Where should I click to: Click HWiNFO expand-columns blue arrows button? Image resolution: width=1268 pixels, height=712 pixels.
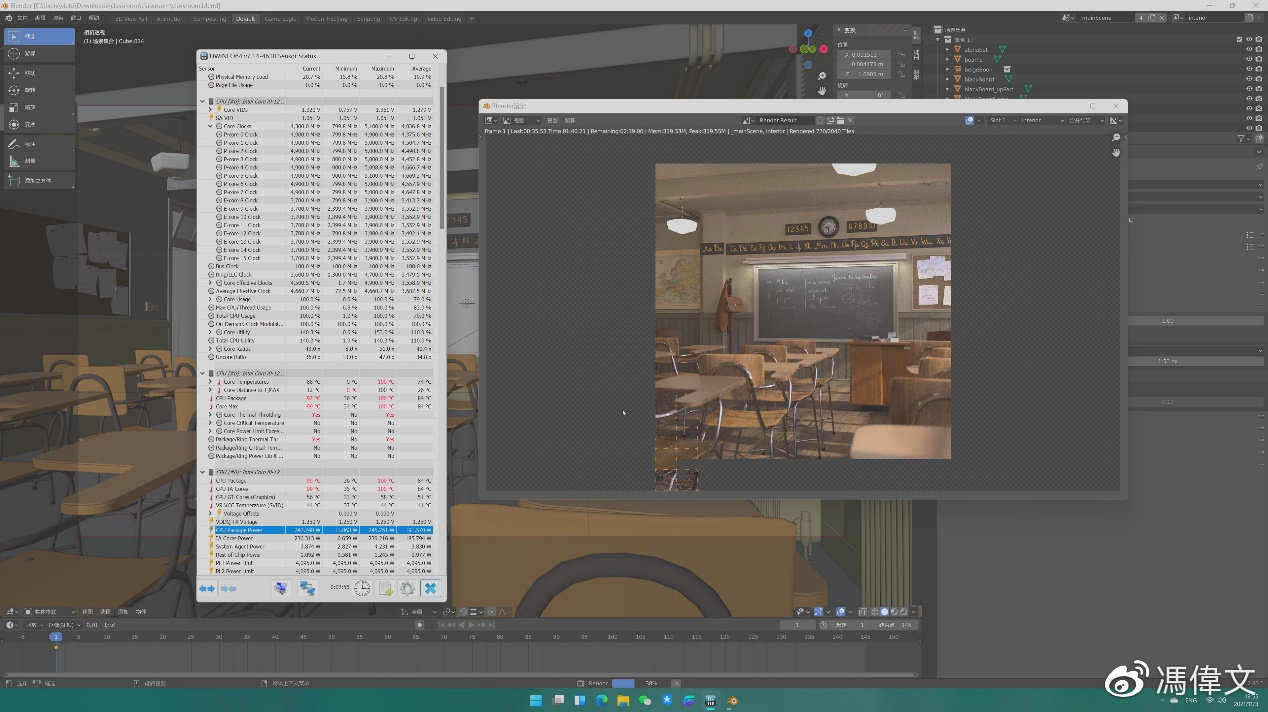pyautogui.click(x=207, y=589)
